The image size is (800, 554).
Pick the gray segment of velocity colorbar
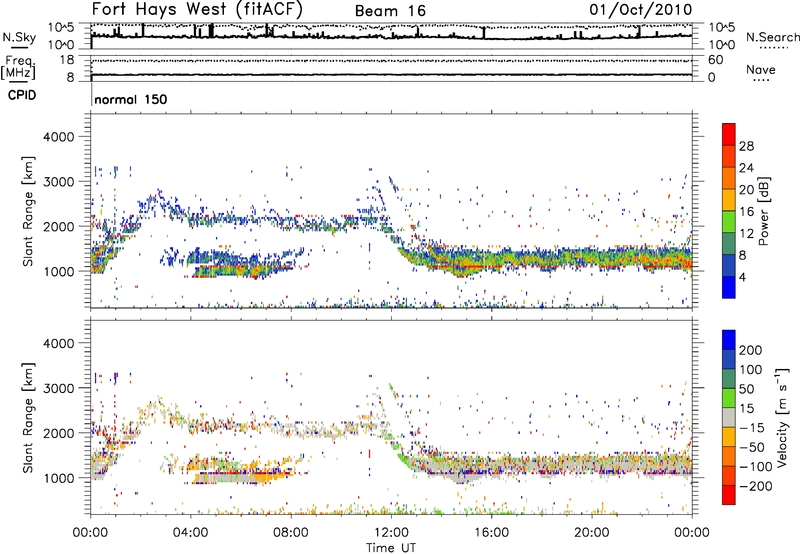(729, 418)
